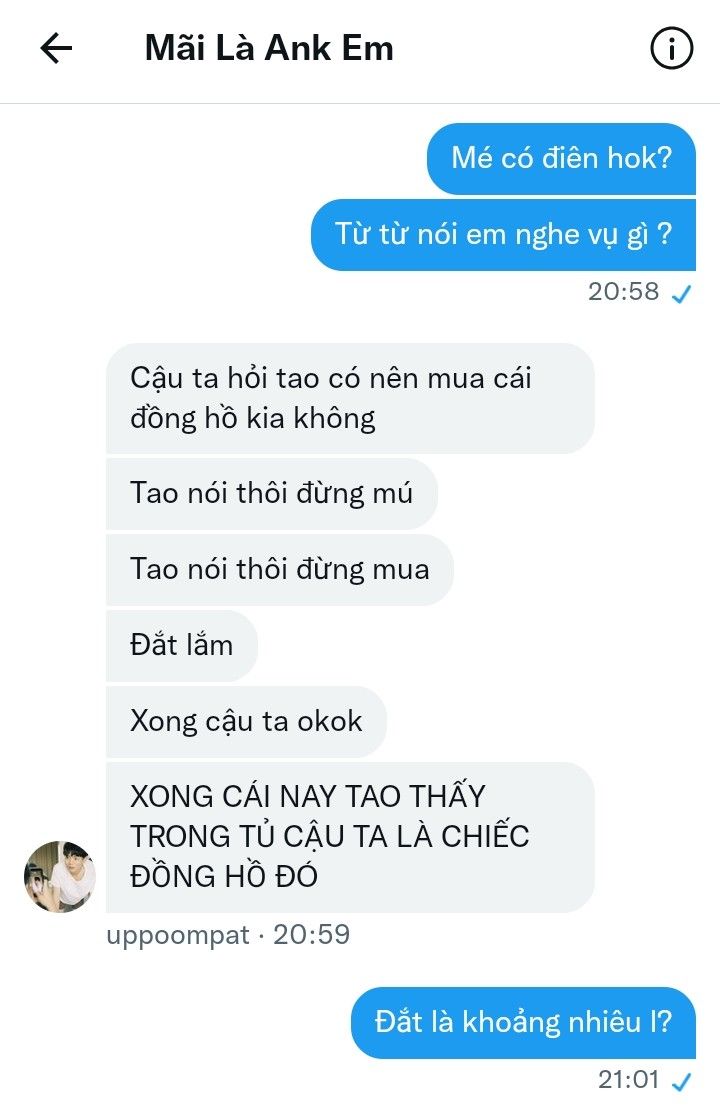Select the message about "đồng hồ kia không"
The image size is (720, 1105).
pos(350,398)
